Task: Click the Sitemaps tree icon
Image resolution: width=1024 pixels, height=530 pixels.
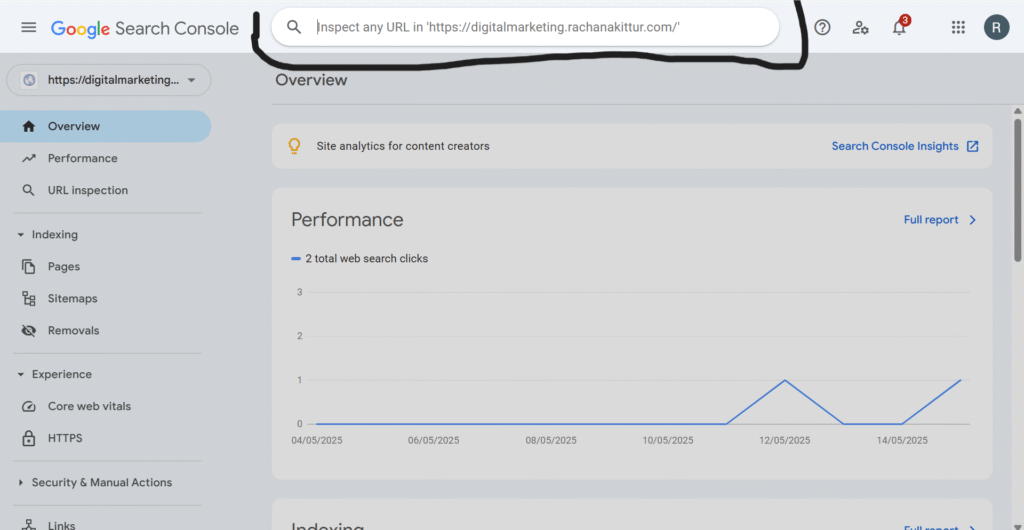Action: pyautogui.click(x=28, y=299)
